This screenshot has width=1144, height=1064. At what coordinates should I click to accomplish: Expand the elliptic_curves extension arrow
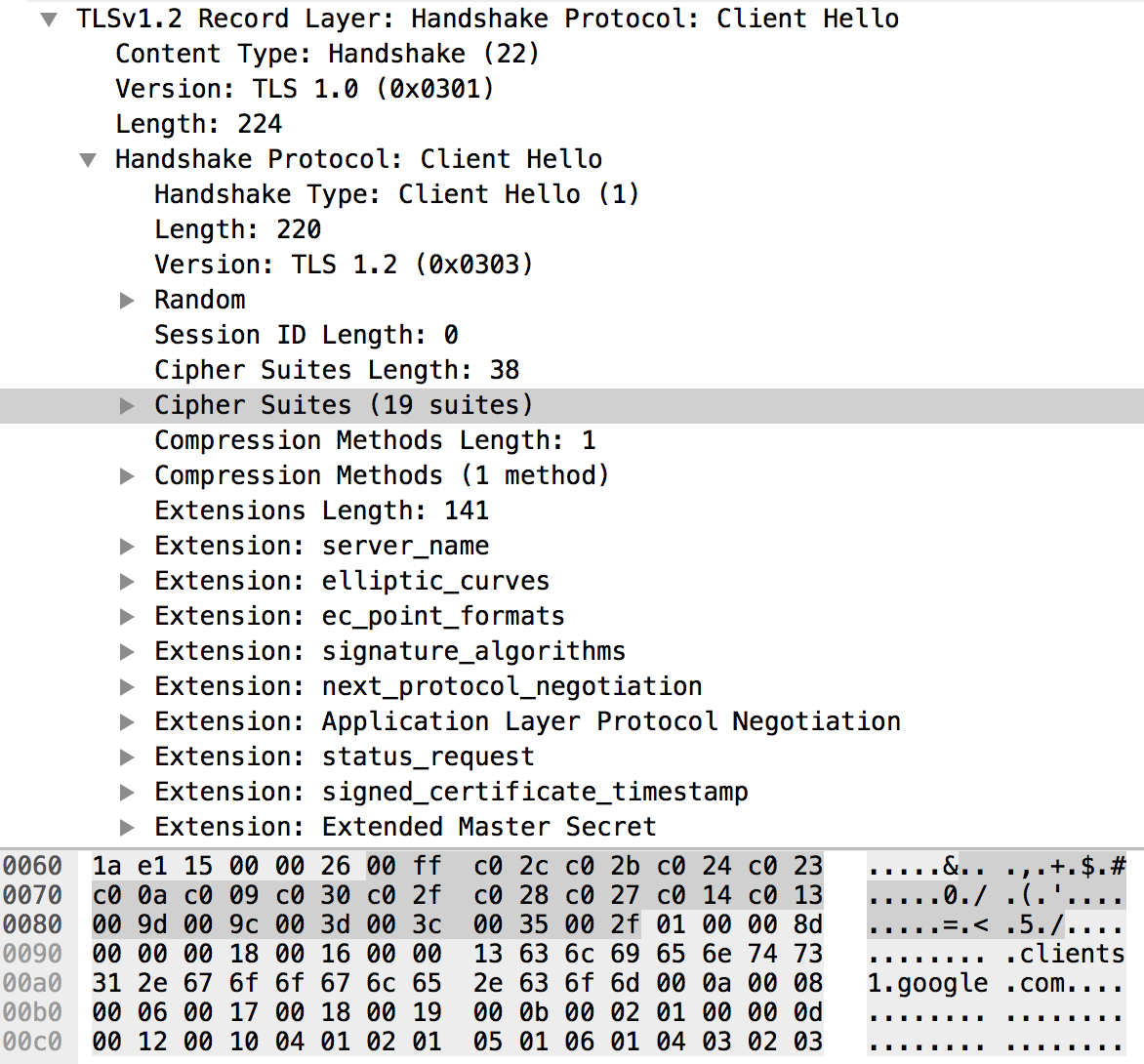127,581
